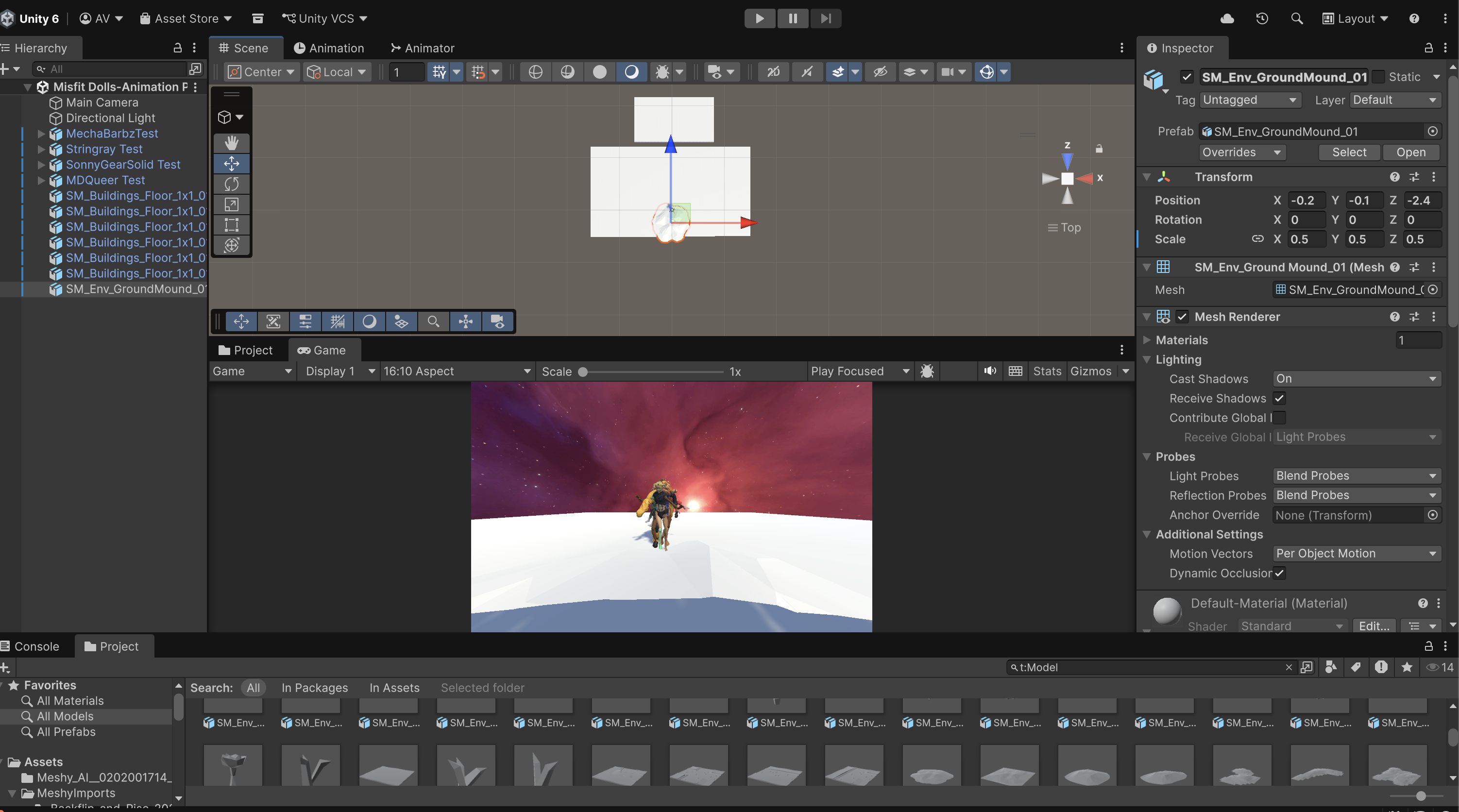This screenshot has height=812, width=1459.
Task: Open the Cast Shadows dropdown
Action: pos(1356,378)
